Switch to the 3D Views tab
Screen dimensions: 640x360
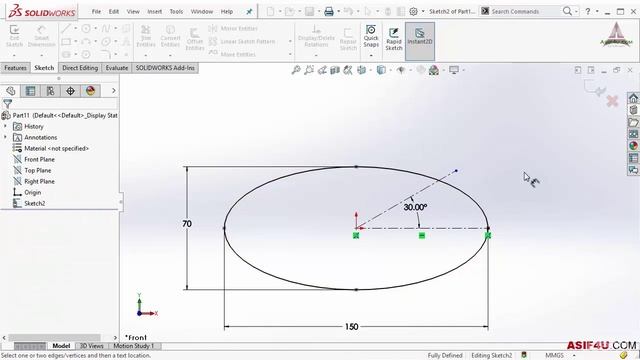tap(91, 346)
